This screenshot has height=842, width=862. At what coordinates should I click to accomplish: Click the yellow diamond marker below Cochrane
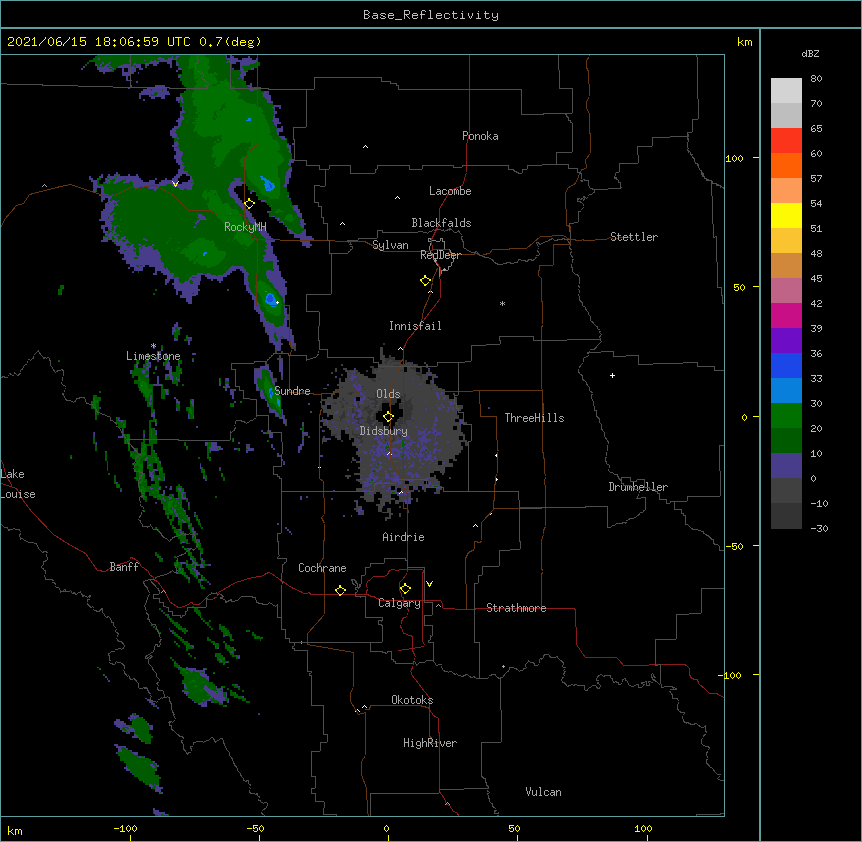coord(340,590)
